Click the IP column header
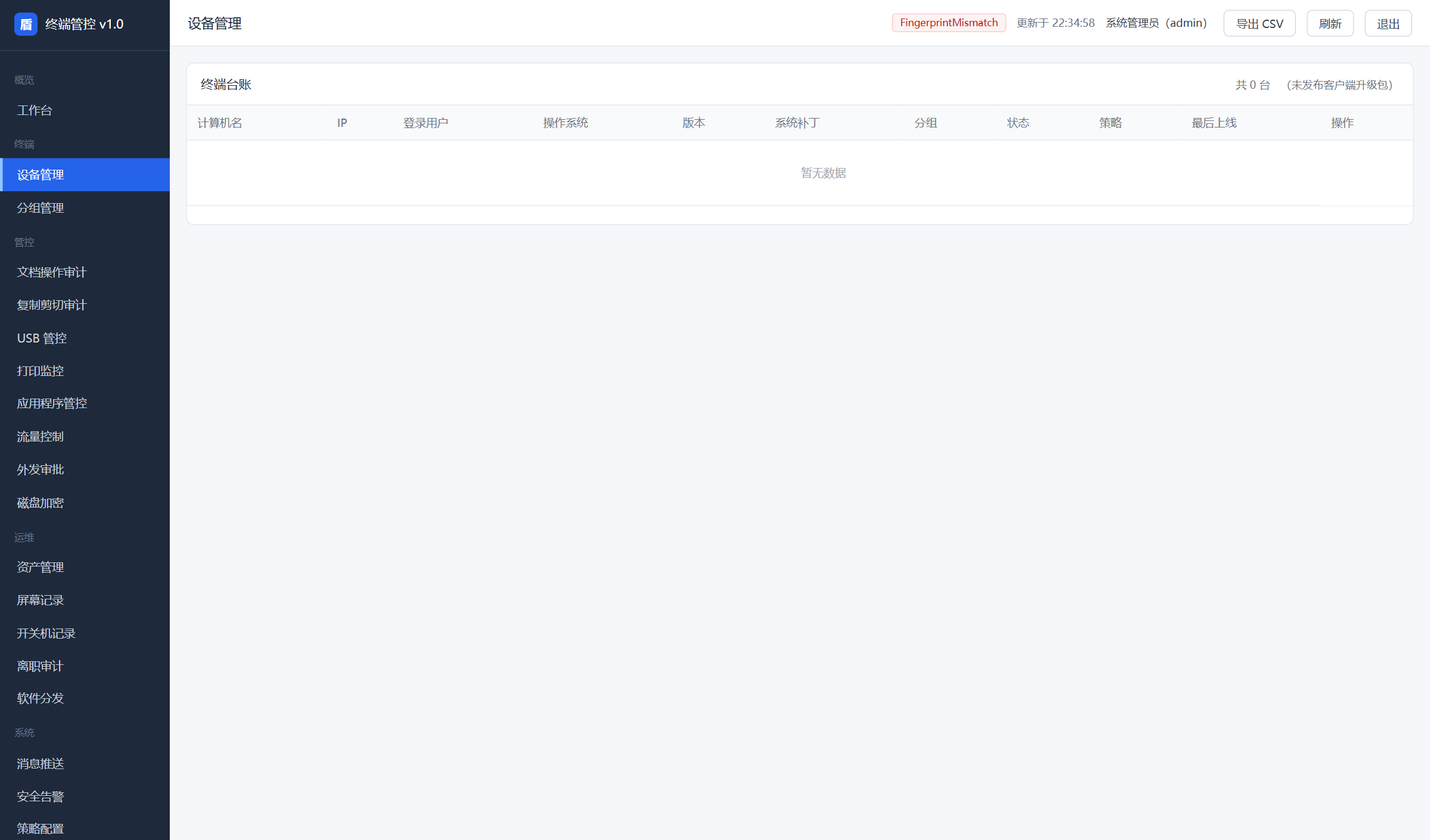The height and width of the screenshot is (840, 1430). (342, 123)
